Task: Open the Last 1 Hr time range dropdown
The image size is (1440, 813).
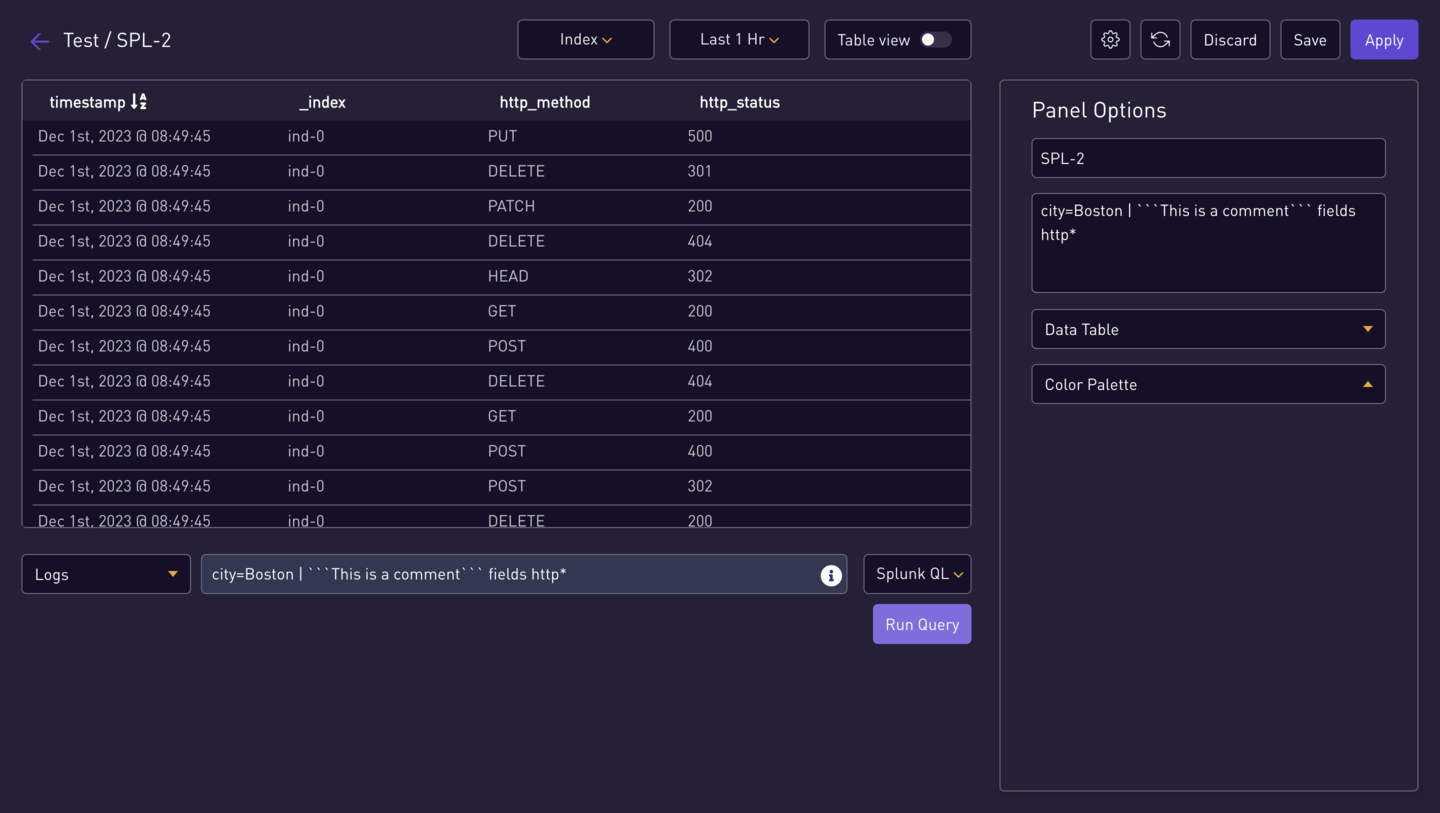Action: click(x=739, y=40)
